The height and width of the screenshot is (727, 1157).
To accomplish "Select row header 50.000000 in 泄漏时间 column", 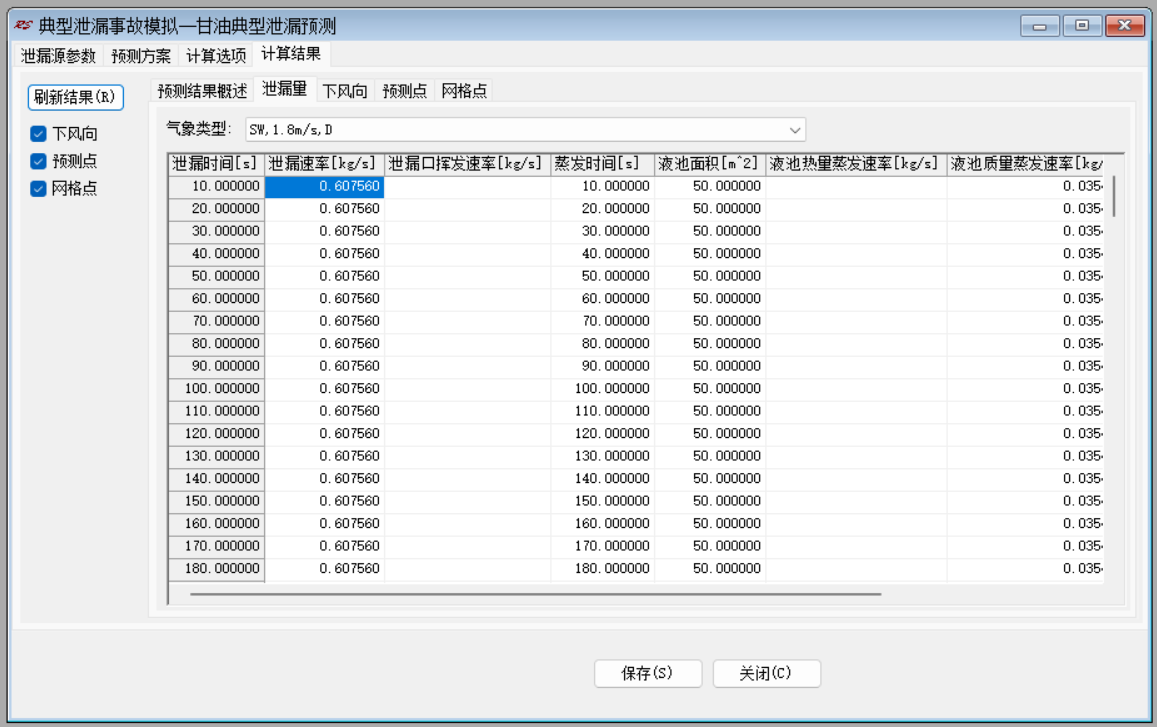I will (215, 276).
